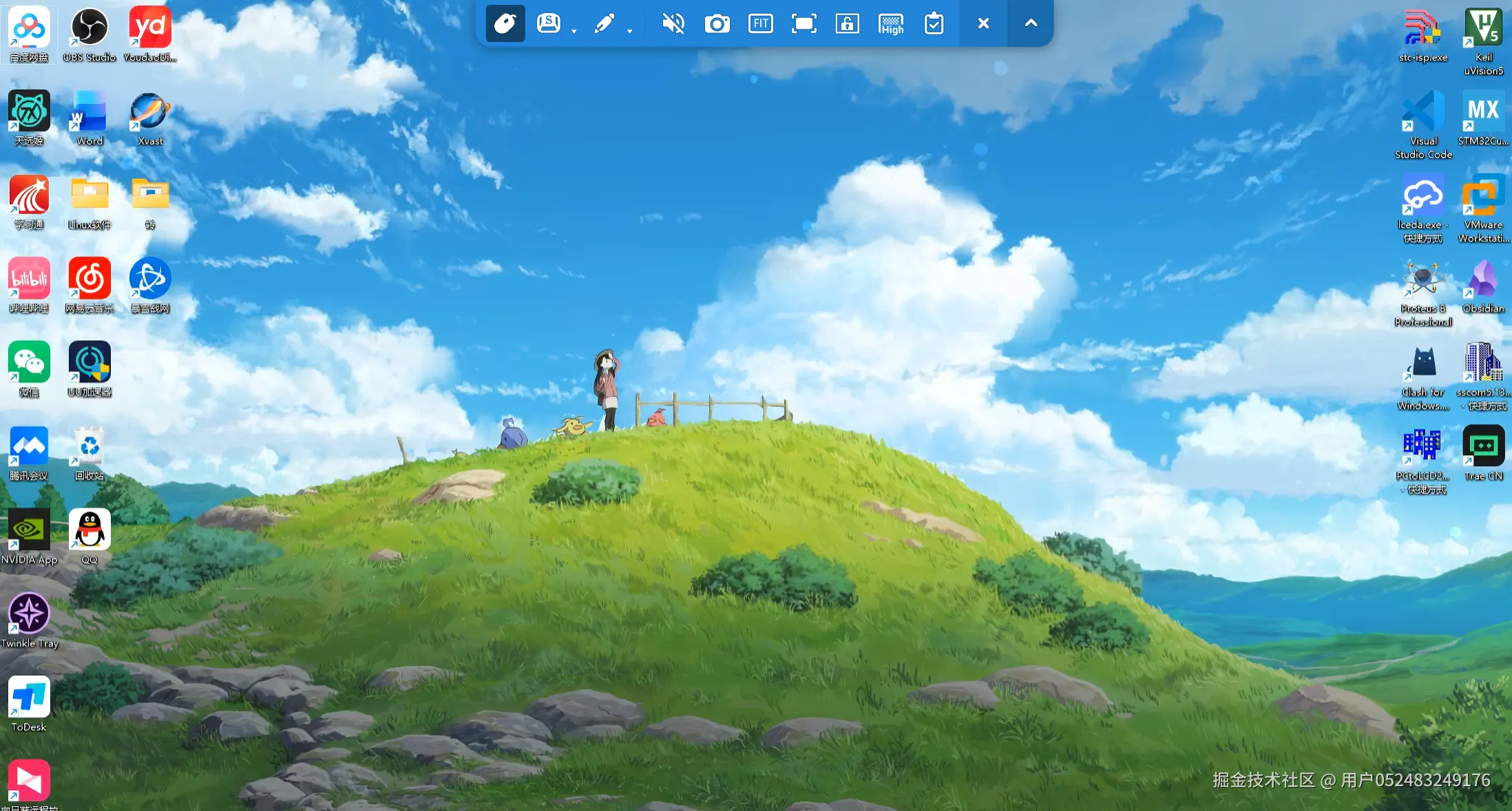1512x811 pixels.
Task: Expand the pen tool dropdown arrow
Action: pyautogui.click(x=629, y=31)
